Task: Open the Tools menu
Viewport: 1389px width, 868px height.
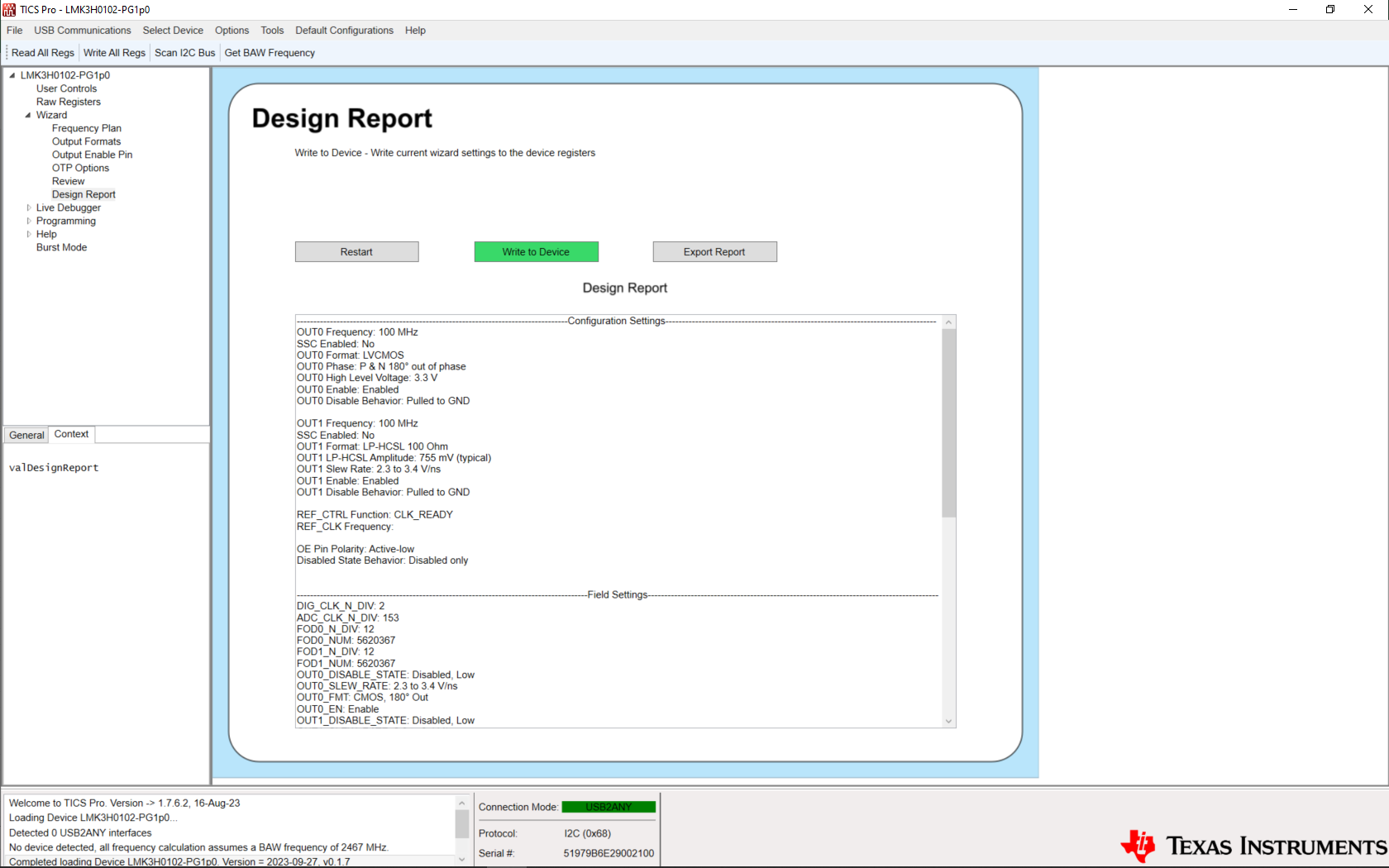Action: 272,31
